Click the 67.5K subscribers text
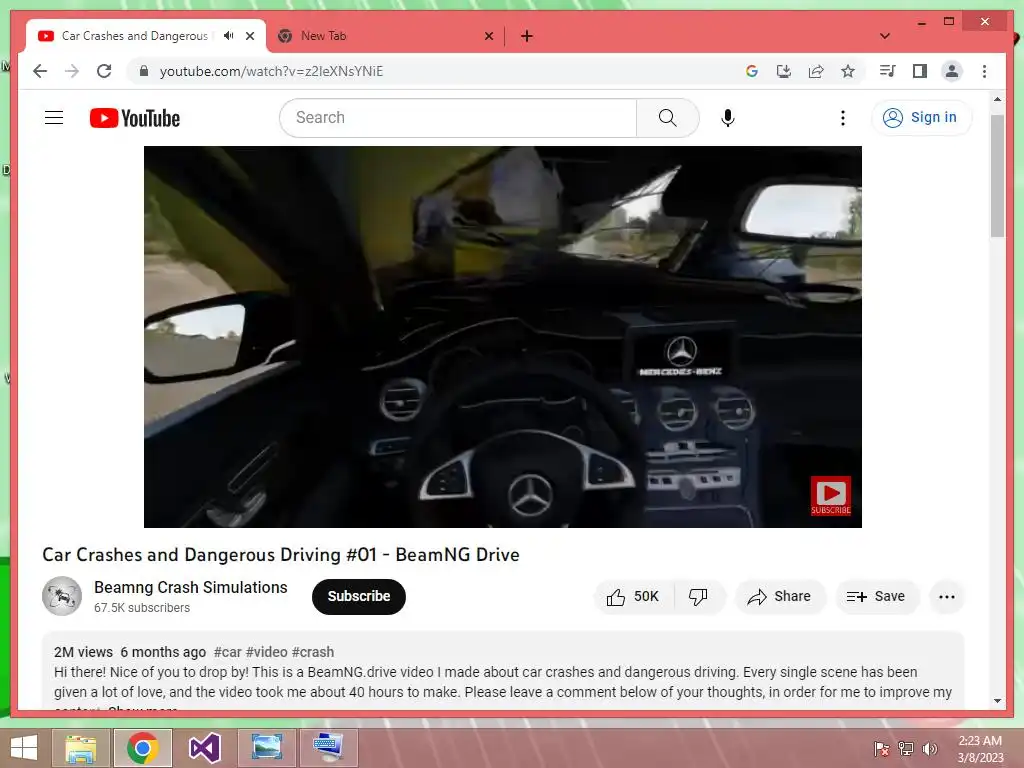The height and width of the screenshot is (768, 1024). [x=142, y=607]
